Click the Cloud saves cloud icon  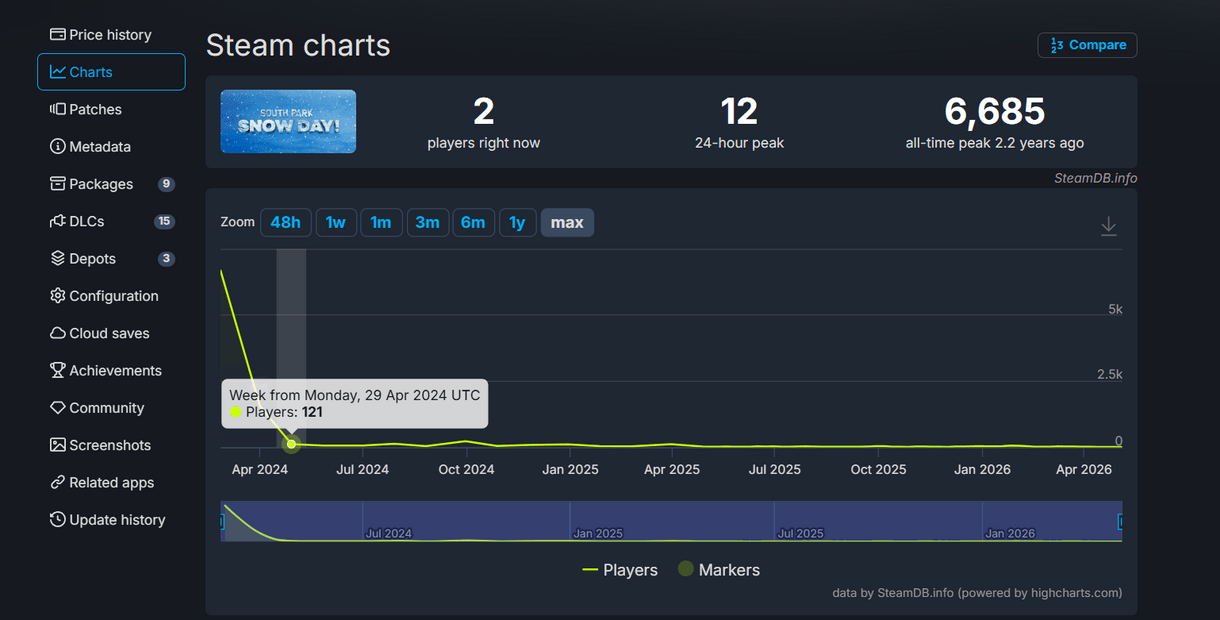(x=58, y=333)
